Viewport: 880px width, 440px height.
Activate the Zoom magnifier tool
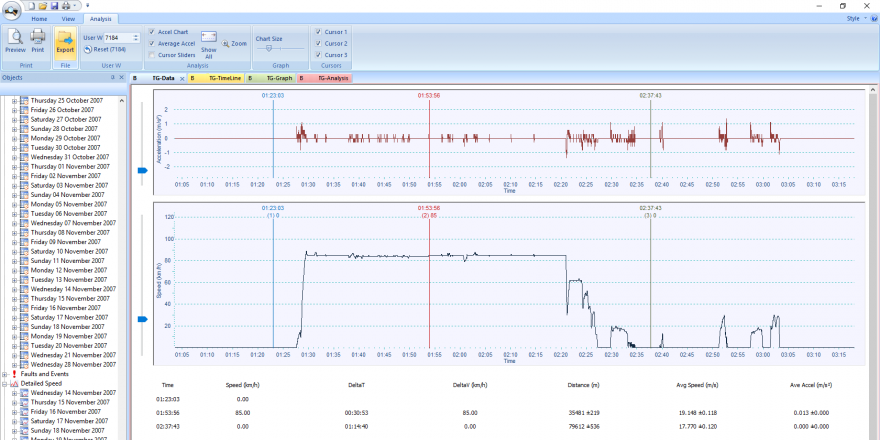[235, 44]
